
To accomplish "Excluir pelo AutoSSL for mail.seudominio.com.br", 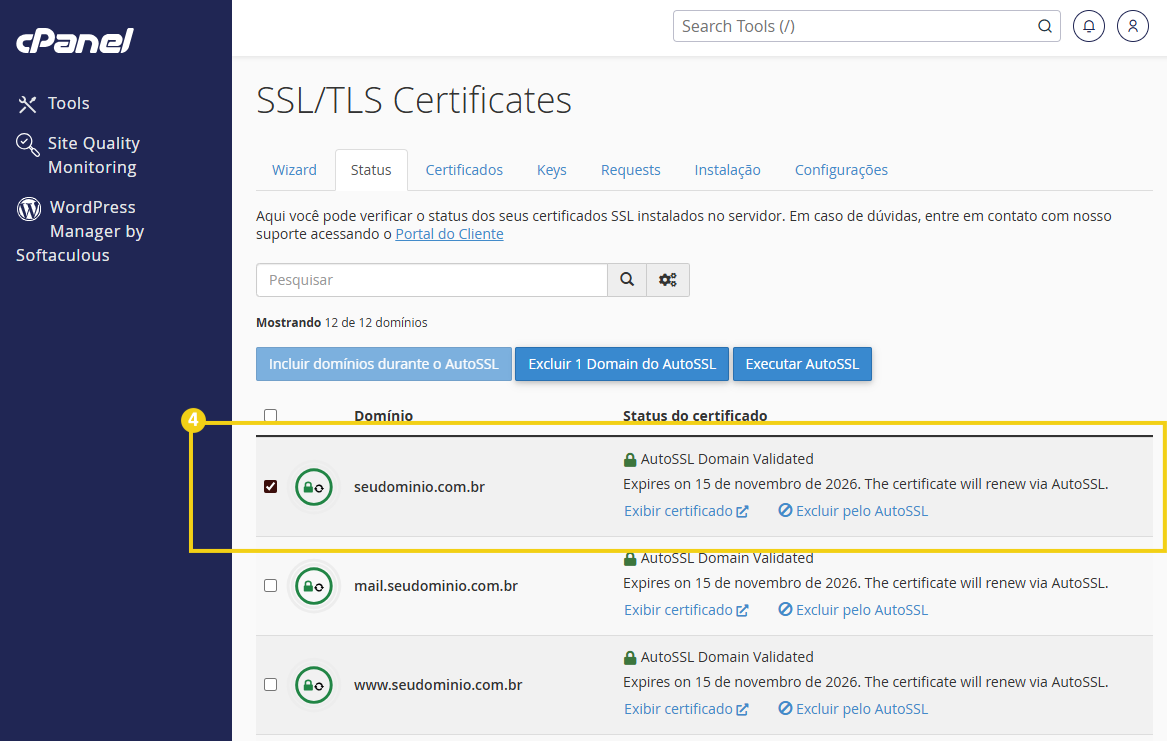I will [x=853, y=610].
